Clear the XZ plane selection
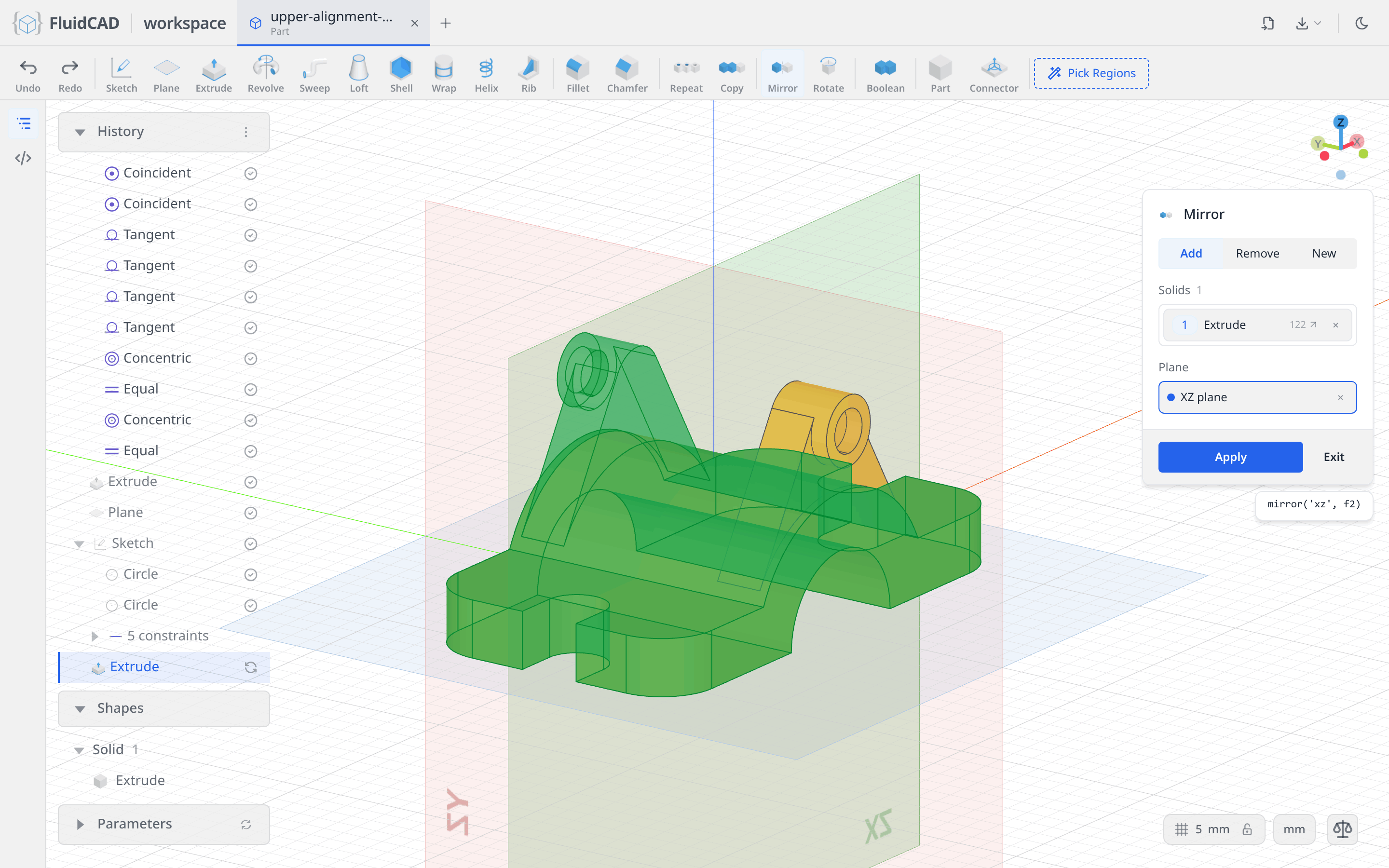The image size is (1389, 868). tap(1340, 397)
